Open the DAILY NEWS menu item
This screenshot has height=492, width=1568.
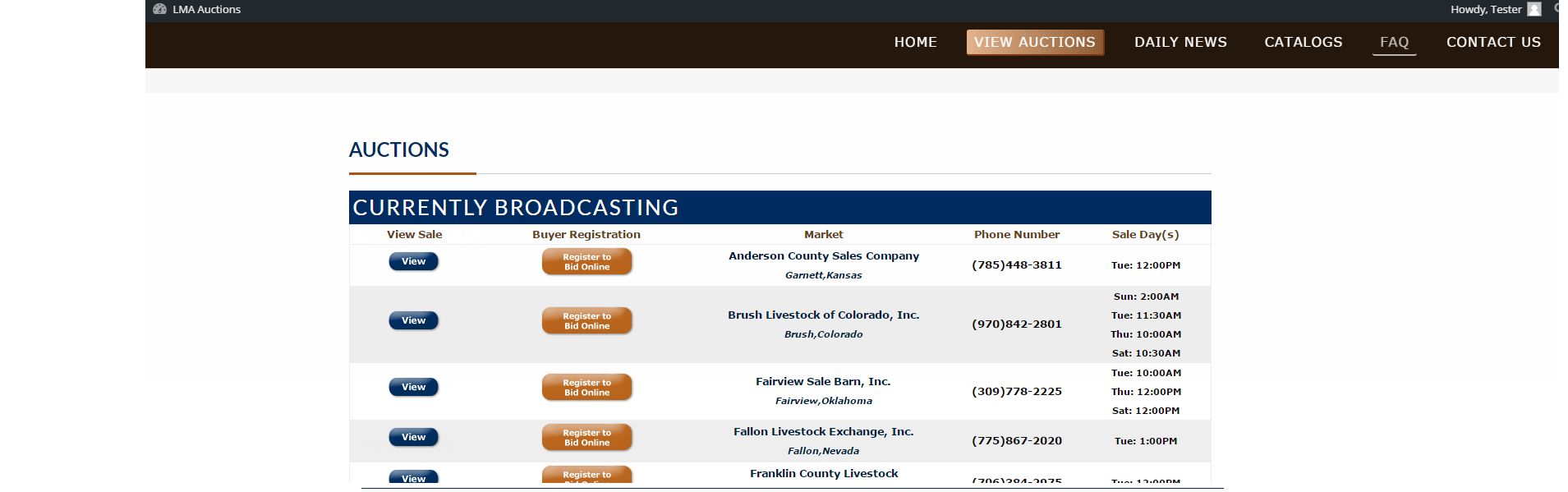[x=1180, y=42]
